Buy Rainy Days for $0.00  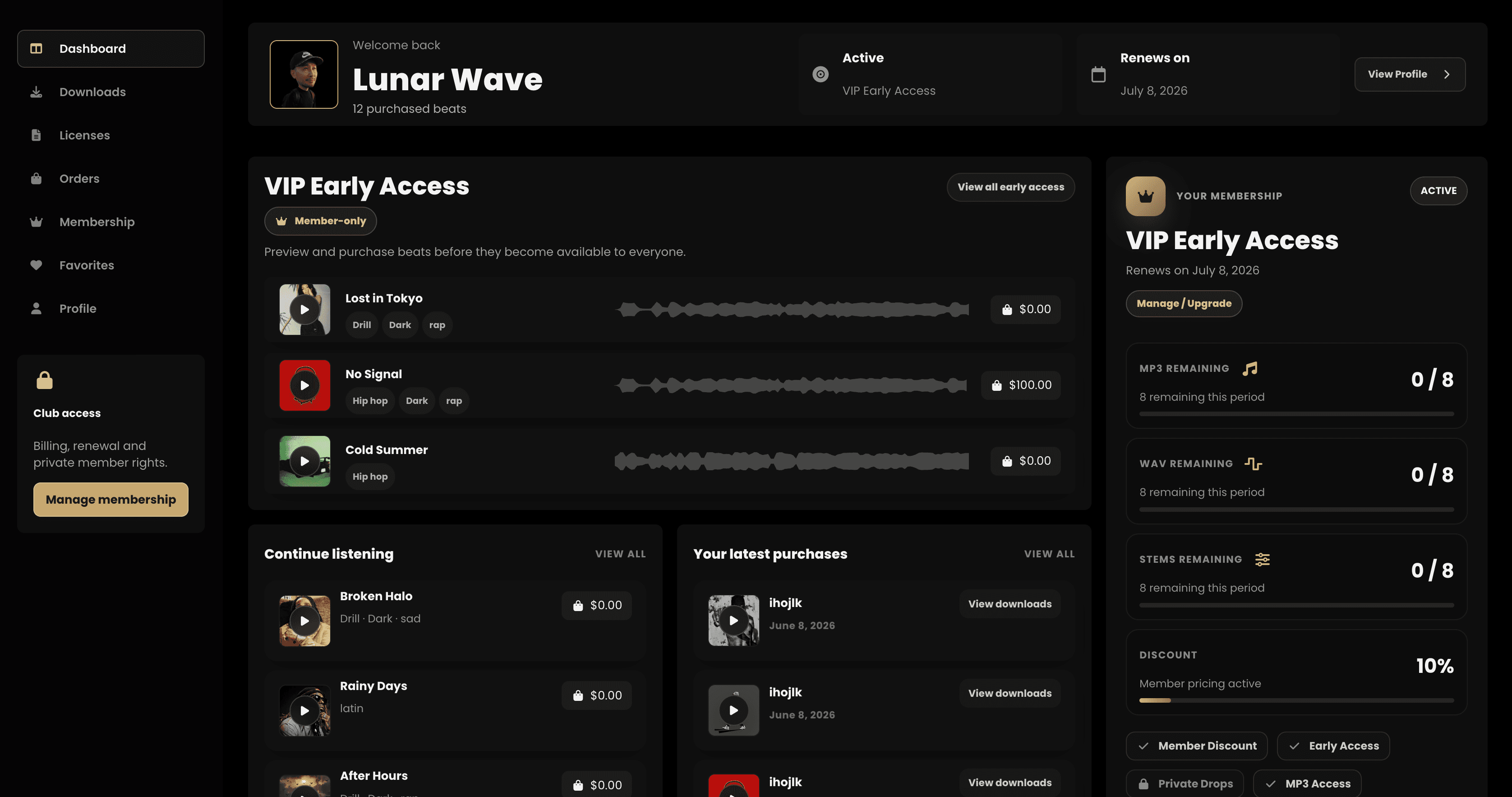596,695
